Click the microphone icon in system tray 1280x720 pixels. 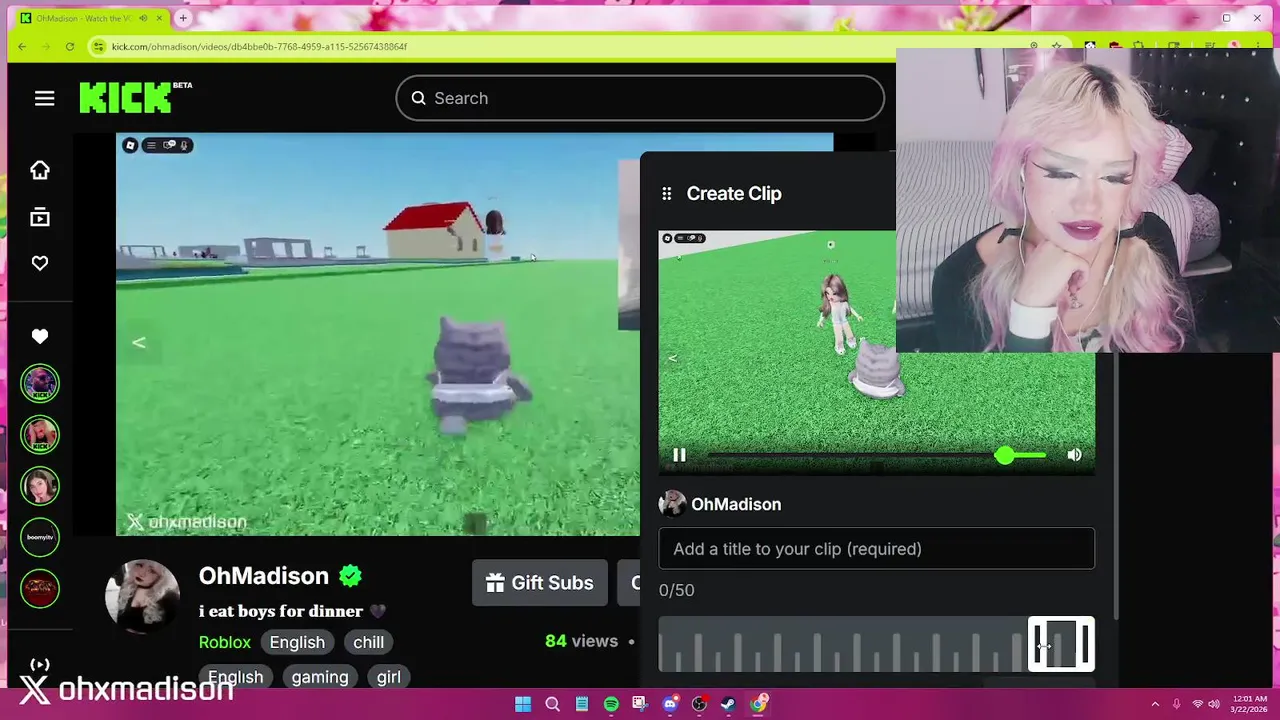(x=1176, y=704)
